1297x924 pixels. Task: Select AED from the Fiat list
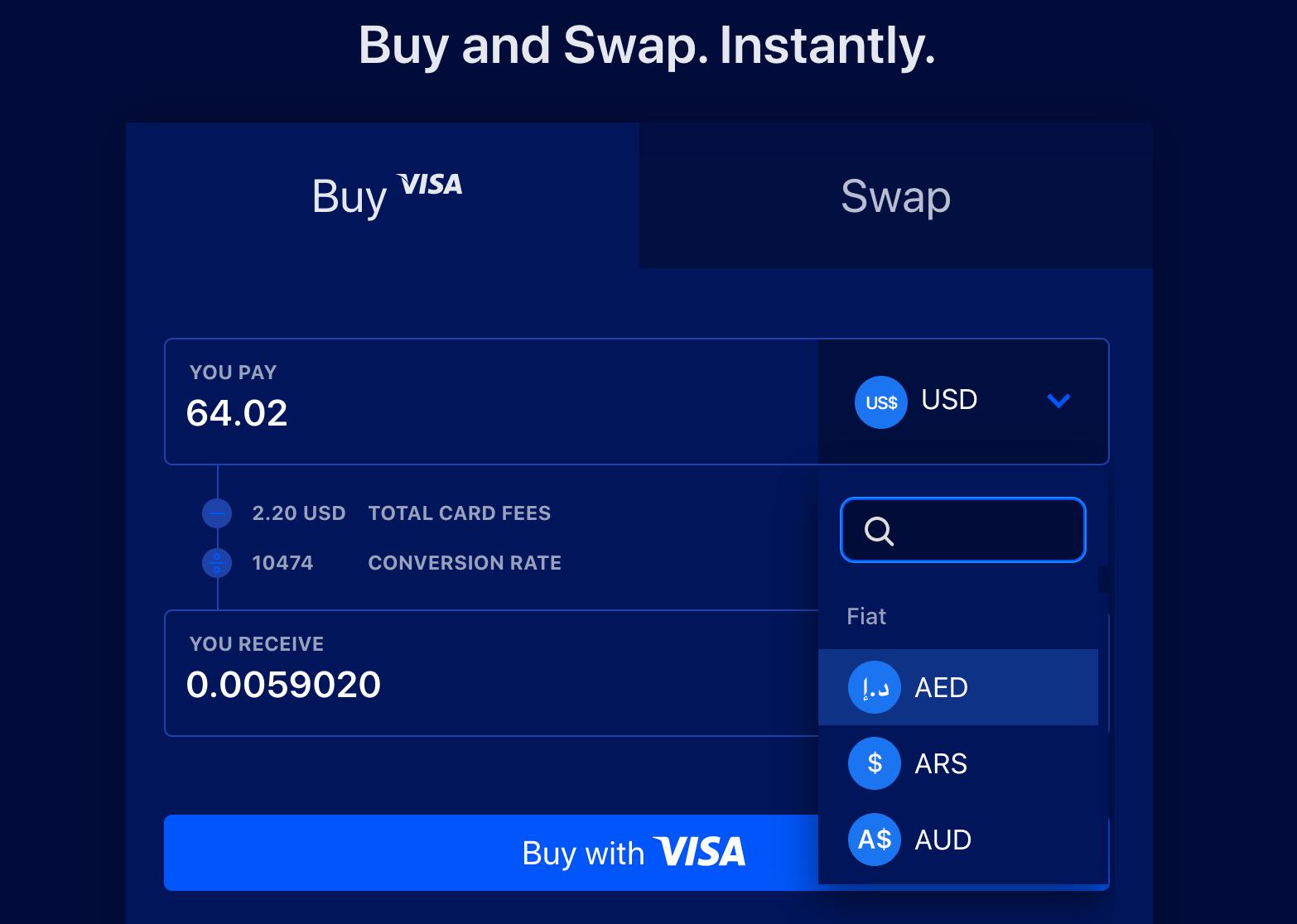click(x=958, y=687)
